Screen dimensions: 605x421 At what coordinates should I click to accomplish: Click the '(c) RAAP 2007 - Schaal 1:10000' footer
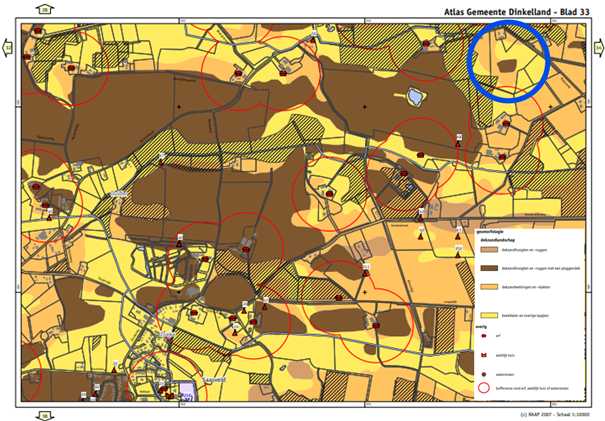pos(555,414)
